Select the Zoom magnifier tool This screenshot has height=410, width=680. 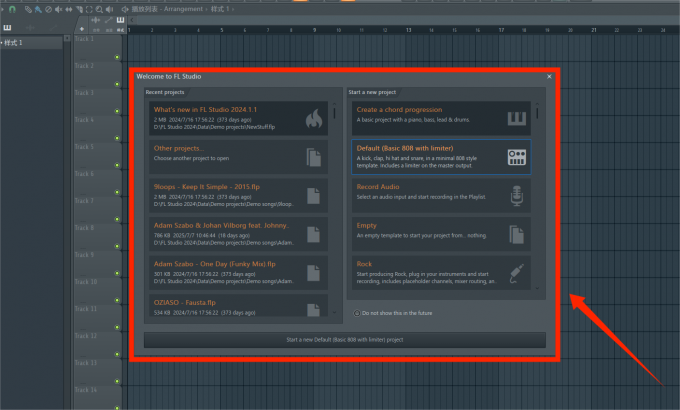click(x=99, y=10)
